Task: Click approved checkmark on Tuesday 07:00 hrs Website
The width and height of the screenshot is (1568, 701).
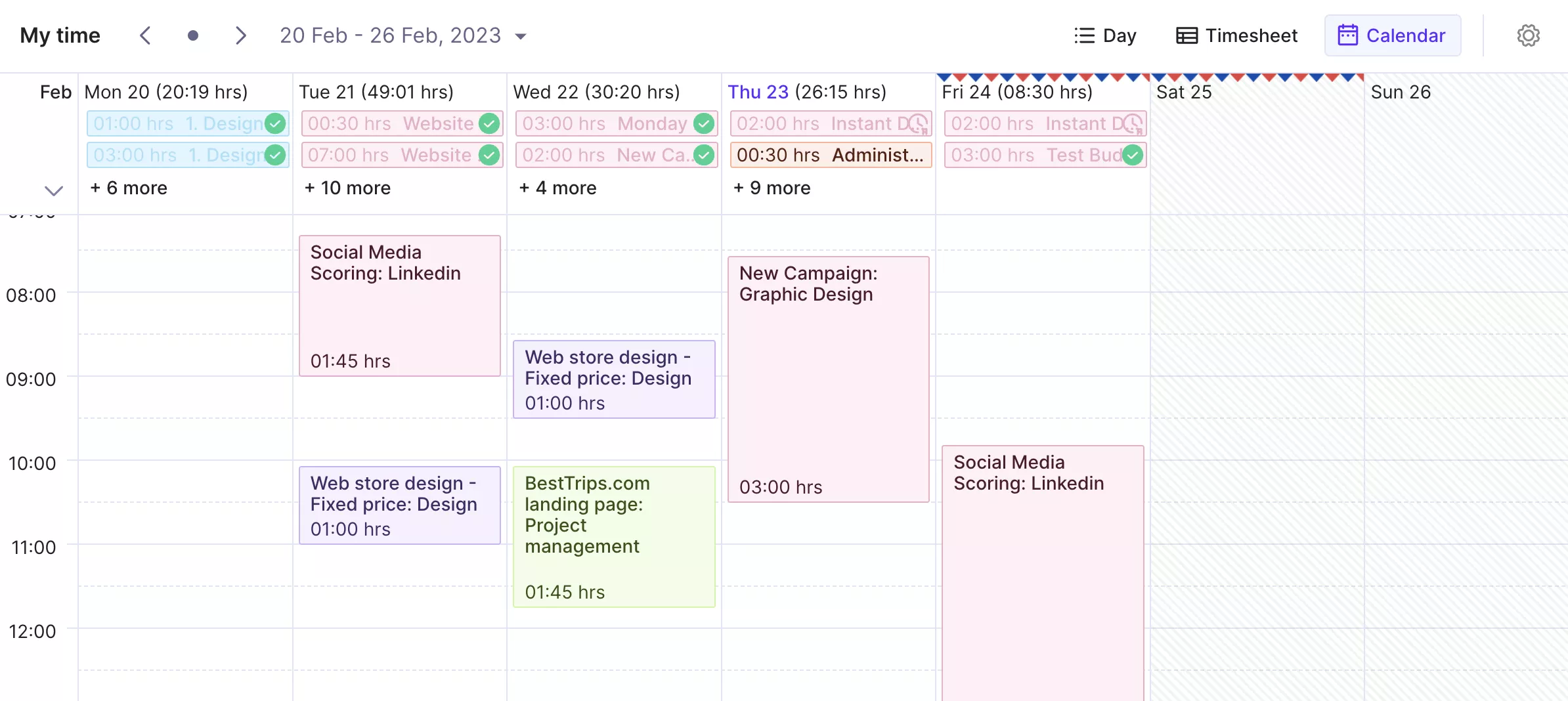Action: 489,155
